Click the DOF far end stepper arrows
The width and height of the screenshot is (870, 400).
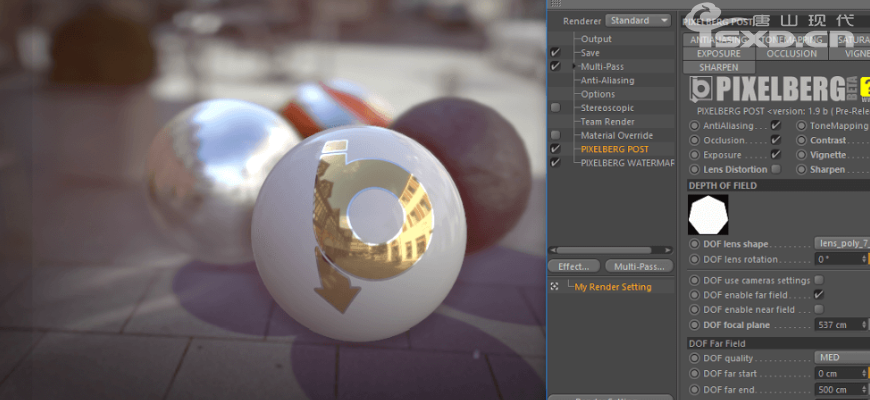[x=863, y=389]
